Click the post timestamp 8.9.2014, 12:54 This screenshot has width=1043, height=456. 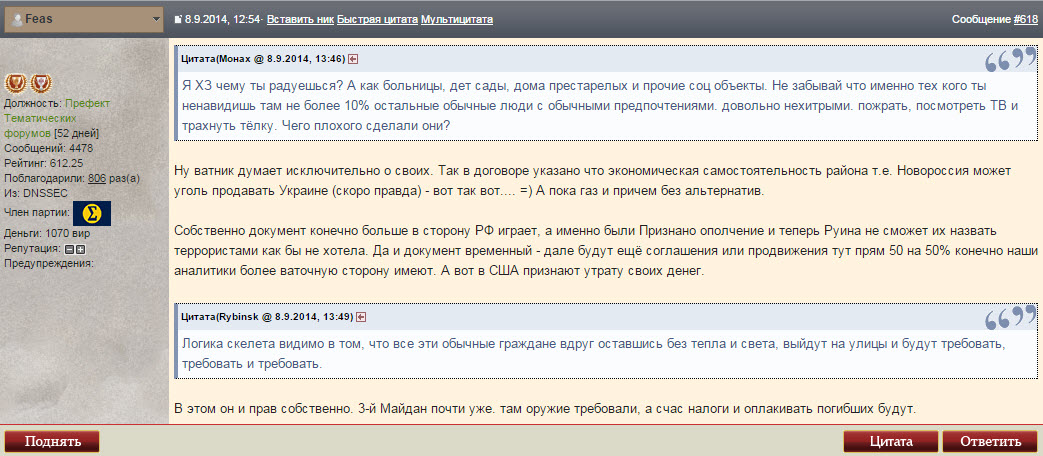pyautogui.click(x=222, y=20)
